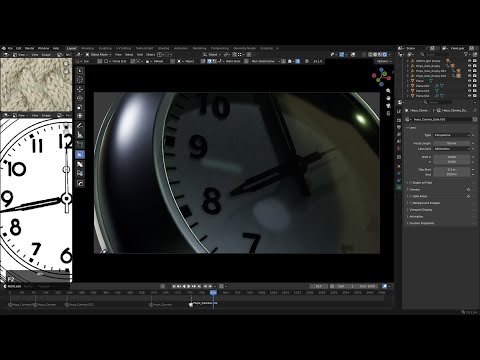The image size is (480, 360).
Task: Toggle the show gizmo button
Action: 341,54
